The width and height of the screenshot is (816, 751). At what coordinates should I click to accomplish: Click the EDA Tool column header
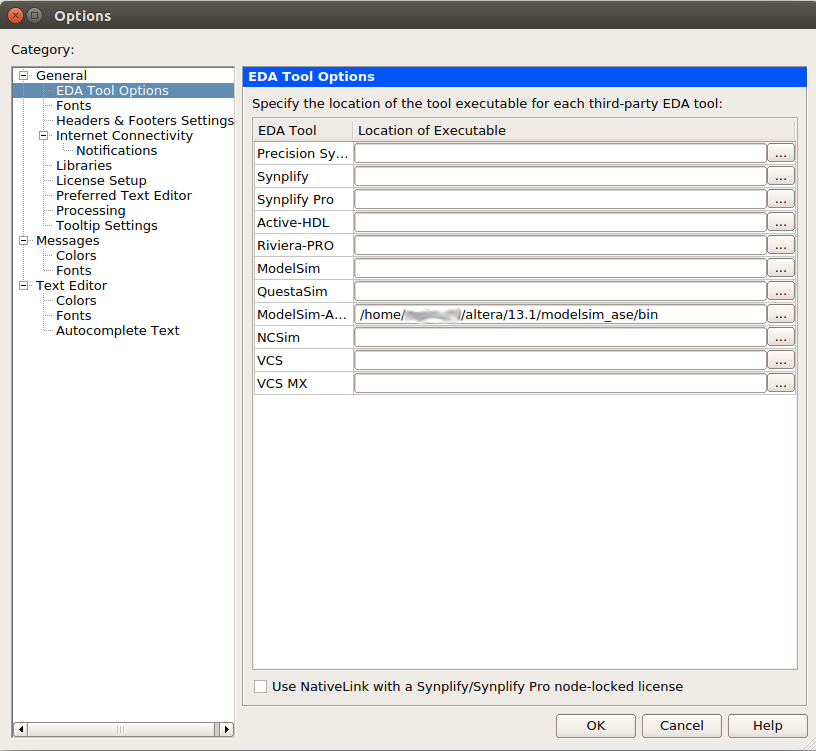pos(303,130)
